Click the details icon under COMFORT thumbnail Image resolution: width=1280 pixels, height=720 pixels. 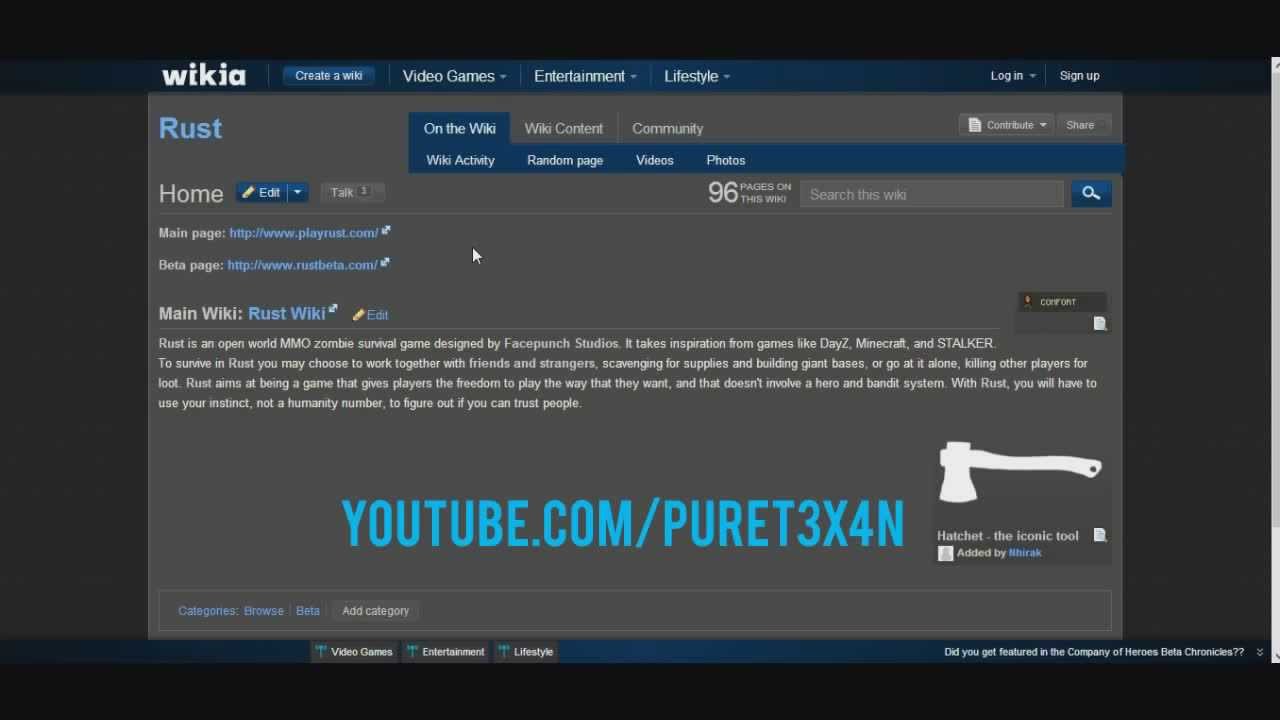point(1100,323)
